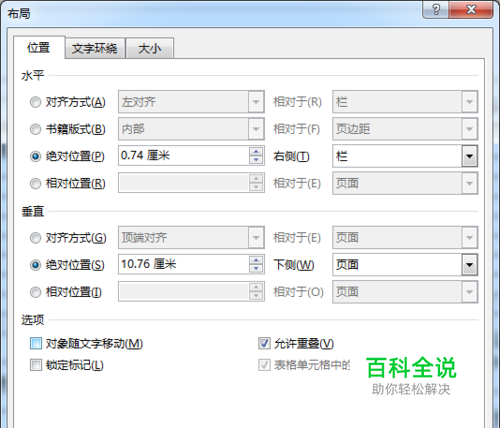
Task: Select vertical 对齐方式(G) radio button
Action: (35, 238)
